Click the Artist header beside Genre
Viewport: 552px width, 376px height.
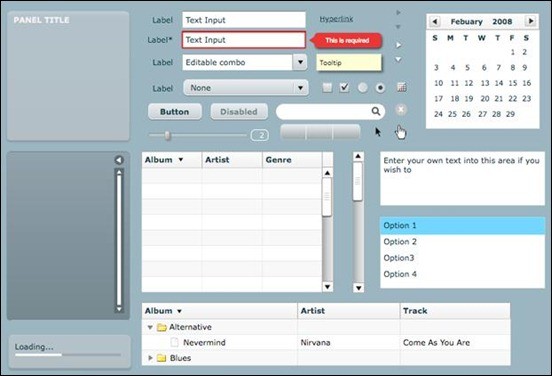[x=232, y=160]
